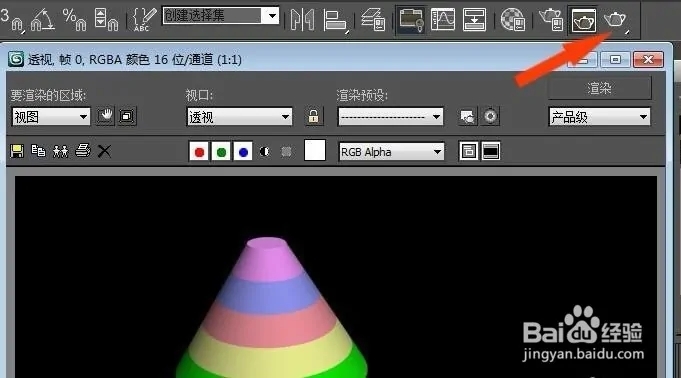
Task: Toggle the Percent Snap tool
Action: 75,20
